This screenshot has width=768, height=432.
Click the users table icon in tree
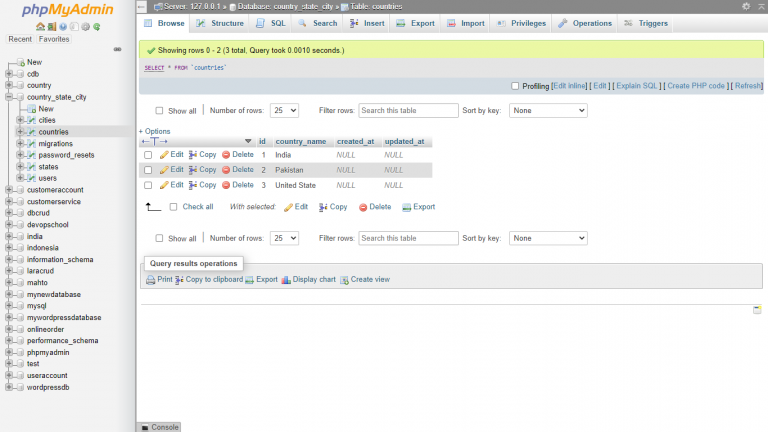(x=32, y=178)
